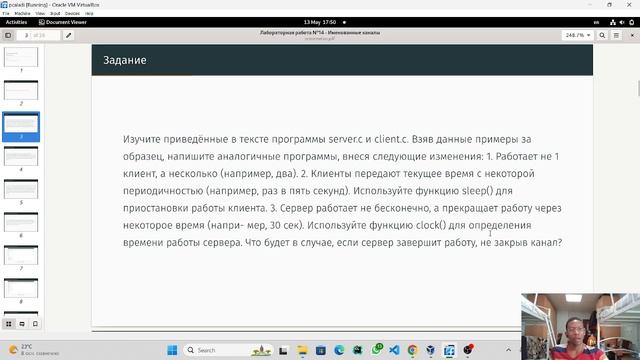640x360 pixels.
Task: Click the network status icon in top bar
Action: tap(613, 22)
